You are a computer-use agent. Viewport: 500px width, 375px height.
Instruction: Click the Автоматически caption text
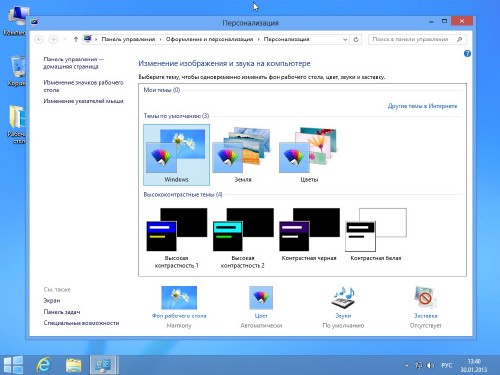(x=261, y=325)
